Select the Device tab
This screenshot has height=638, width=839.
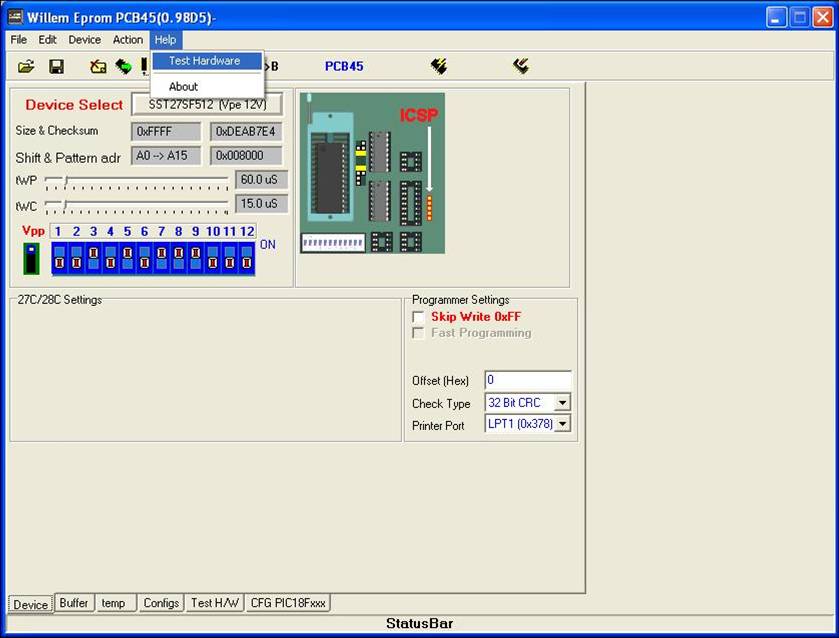pos(30,604)
